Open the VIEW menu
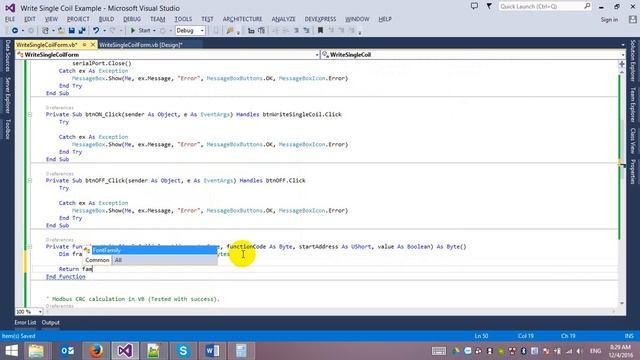Viewport: 640px width, 360px height. click(x=51, y=19)
